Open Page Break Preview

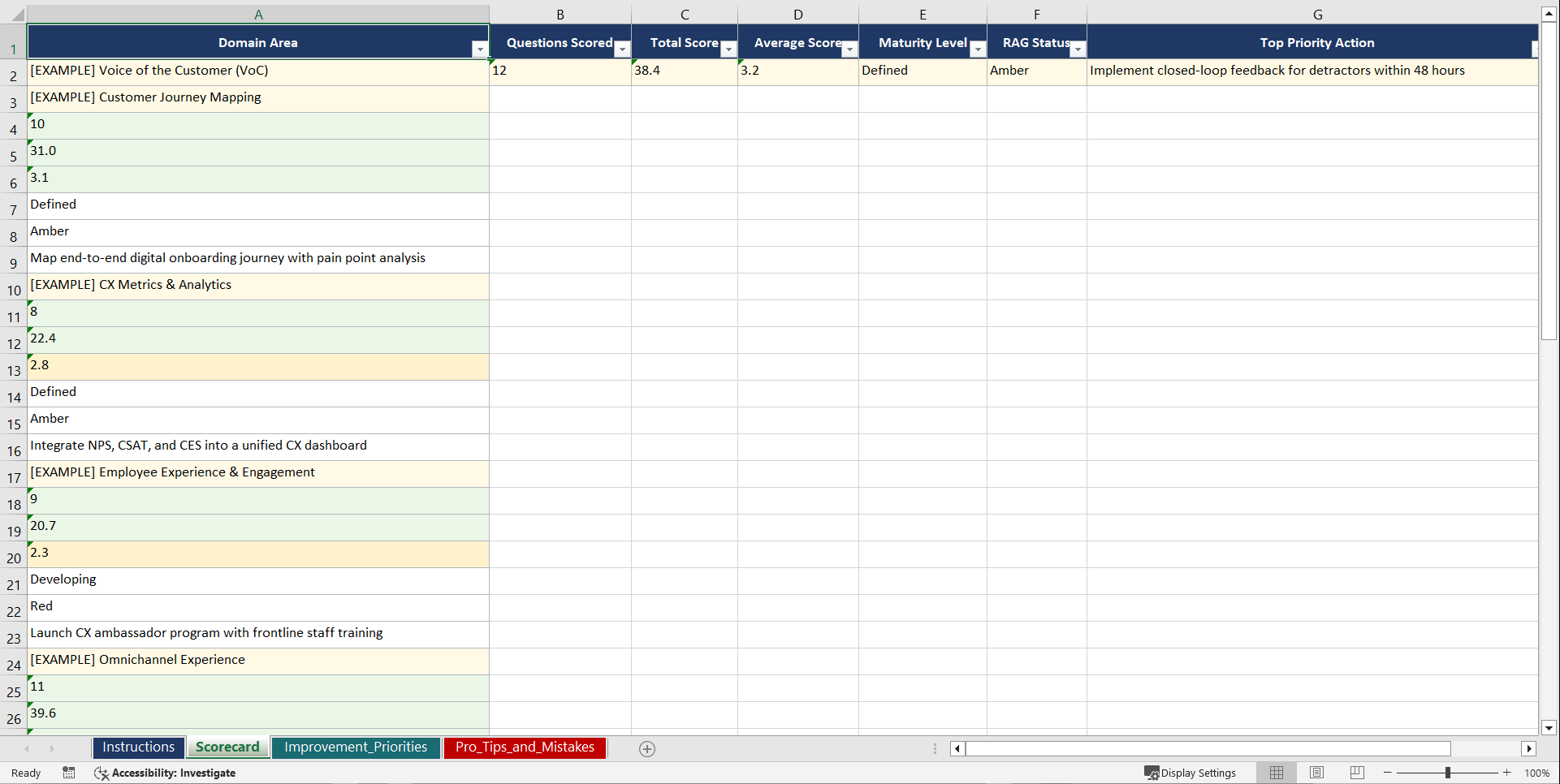(1355, 773)
